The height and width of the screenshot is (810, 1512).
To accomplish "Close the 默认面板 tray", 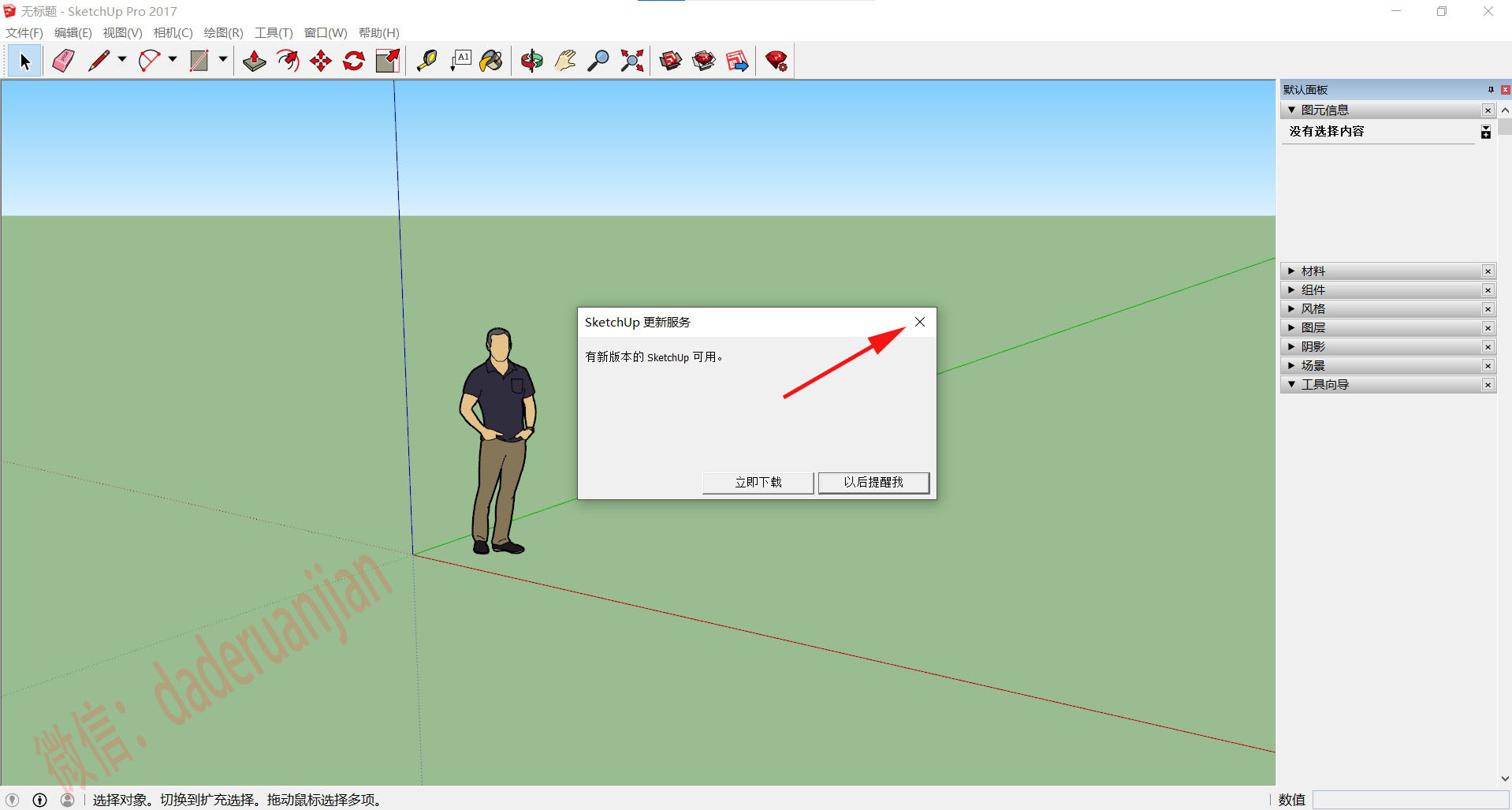I will click(x=1505, y=89).
